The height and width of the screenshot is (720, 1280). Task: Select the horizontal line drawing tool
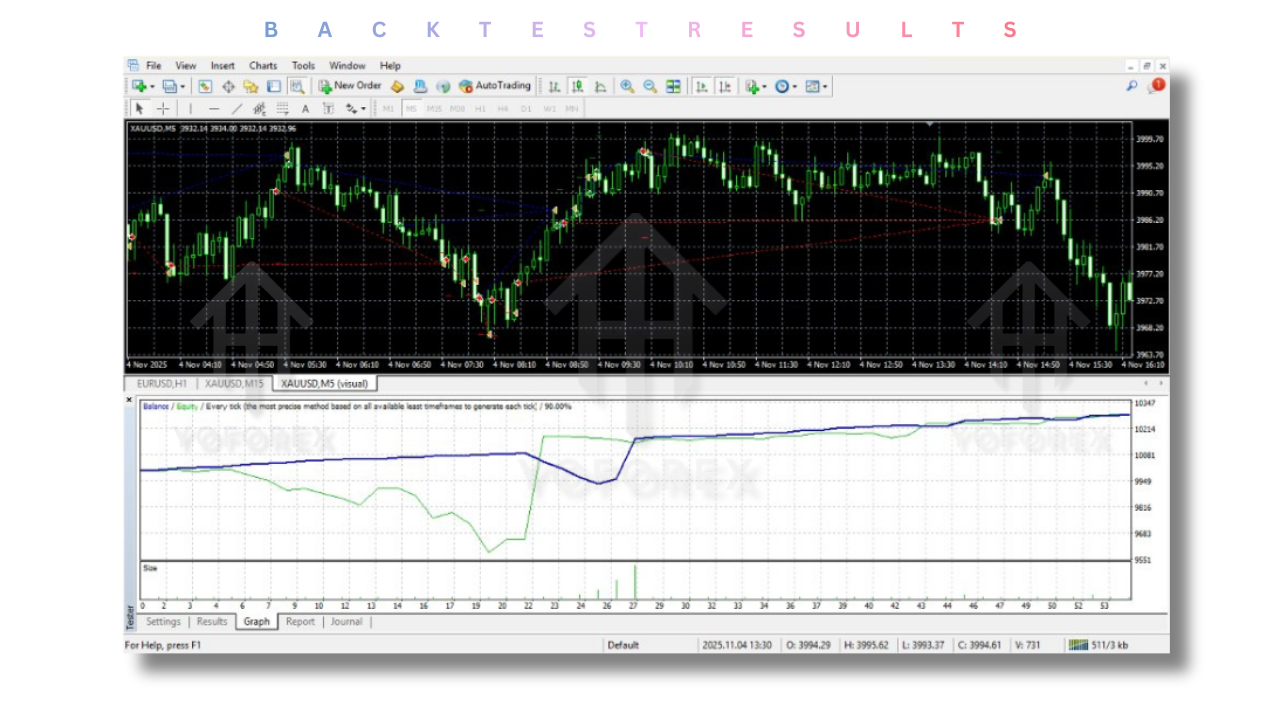(213, 108)
